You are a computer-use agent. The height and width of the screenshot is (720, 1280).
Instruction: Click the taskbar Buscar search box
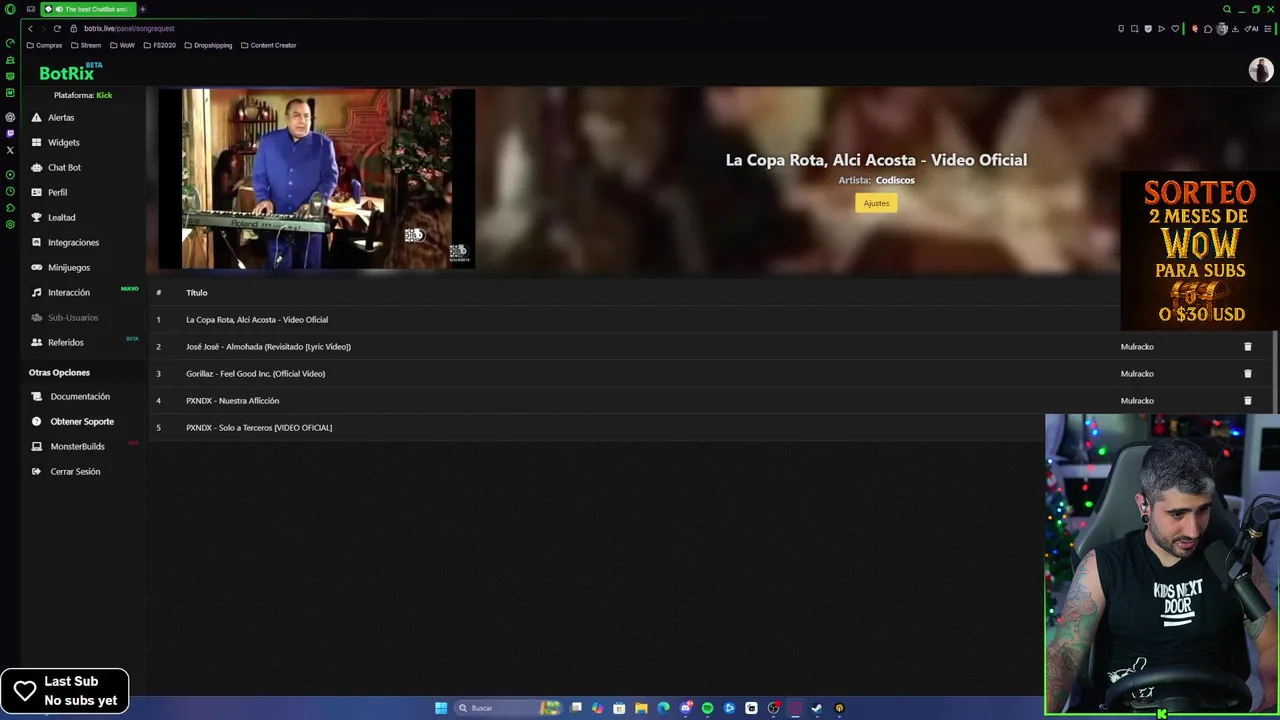point(506,708)
